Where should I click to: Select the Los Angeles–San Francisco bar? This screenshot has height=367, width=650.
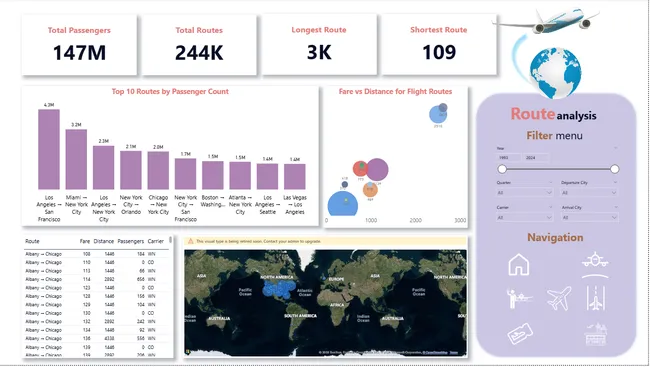pyautogui.click(x=49, y=149)
